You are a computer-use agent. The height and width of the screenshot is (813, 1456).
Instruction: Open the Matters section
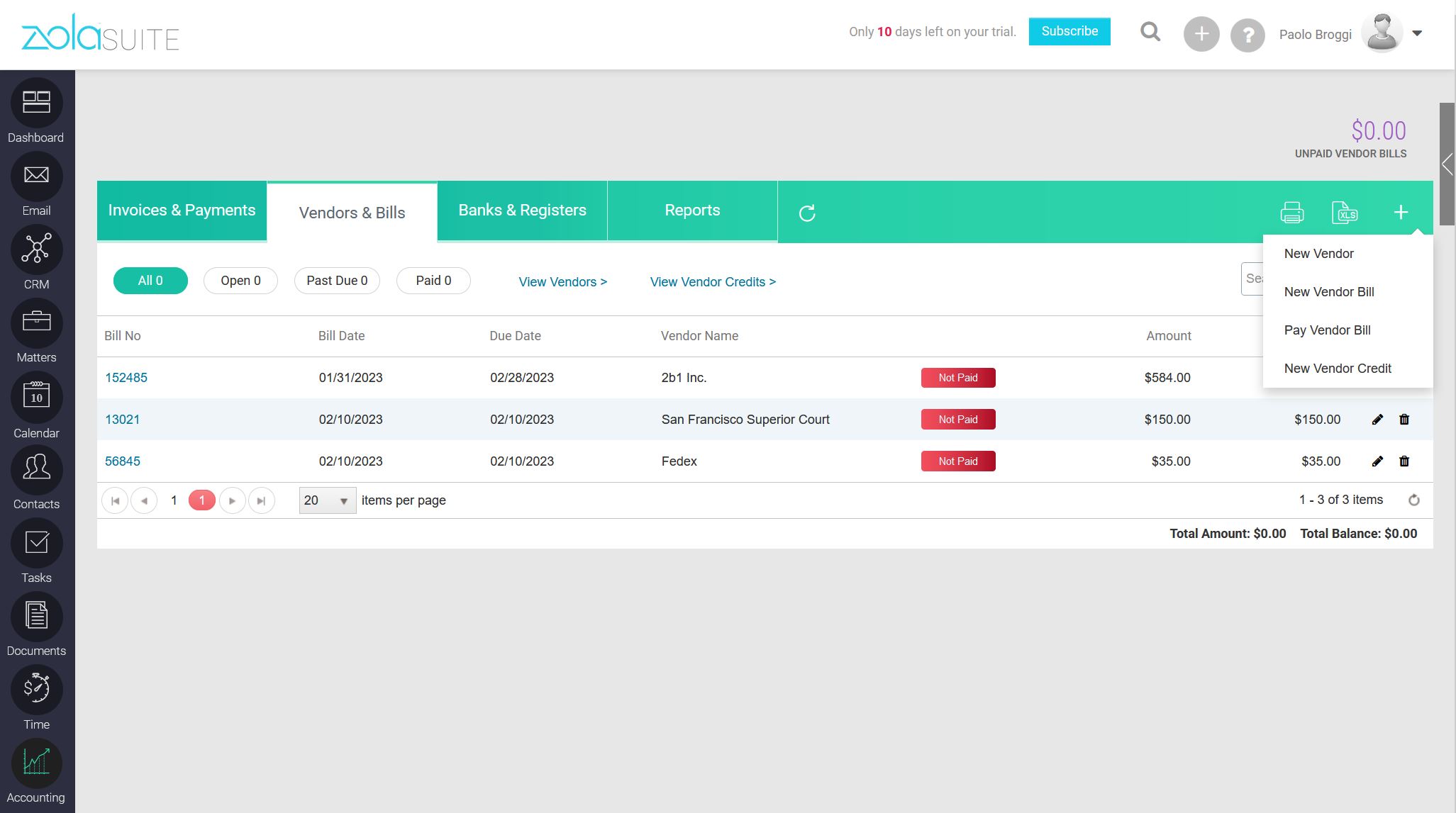pyautogui.click(x=36, y=323)
